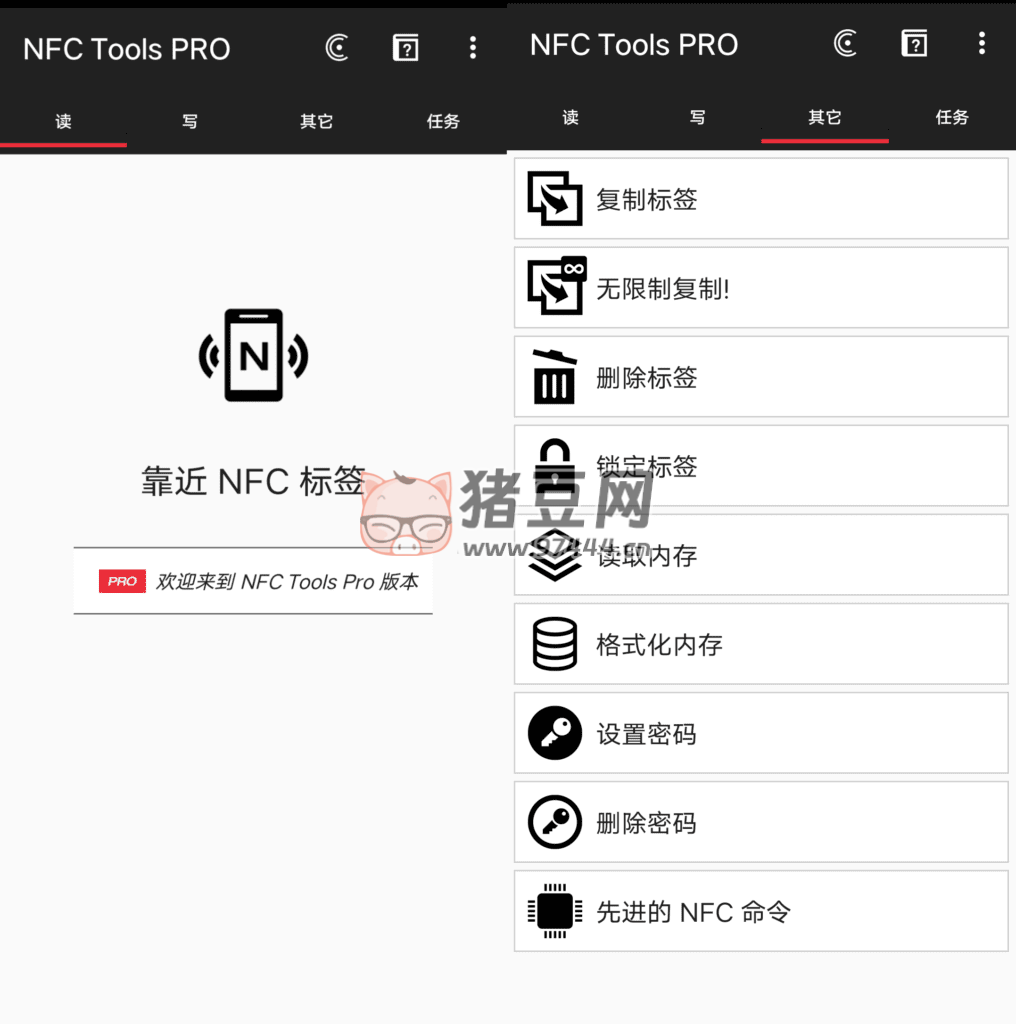Tap the chip icon for 先进的 NFC 命令
Image resolution: width=1016 pixels, height=1024 pixels.
click(555, 911)
